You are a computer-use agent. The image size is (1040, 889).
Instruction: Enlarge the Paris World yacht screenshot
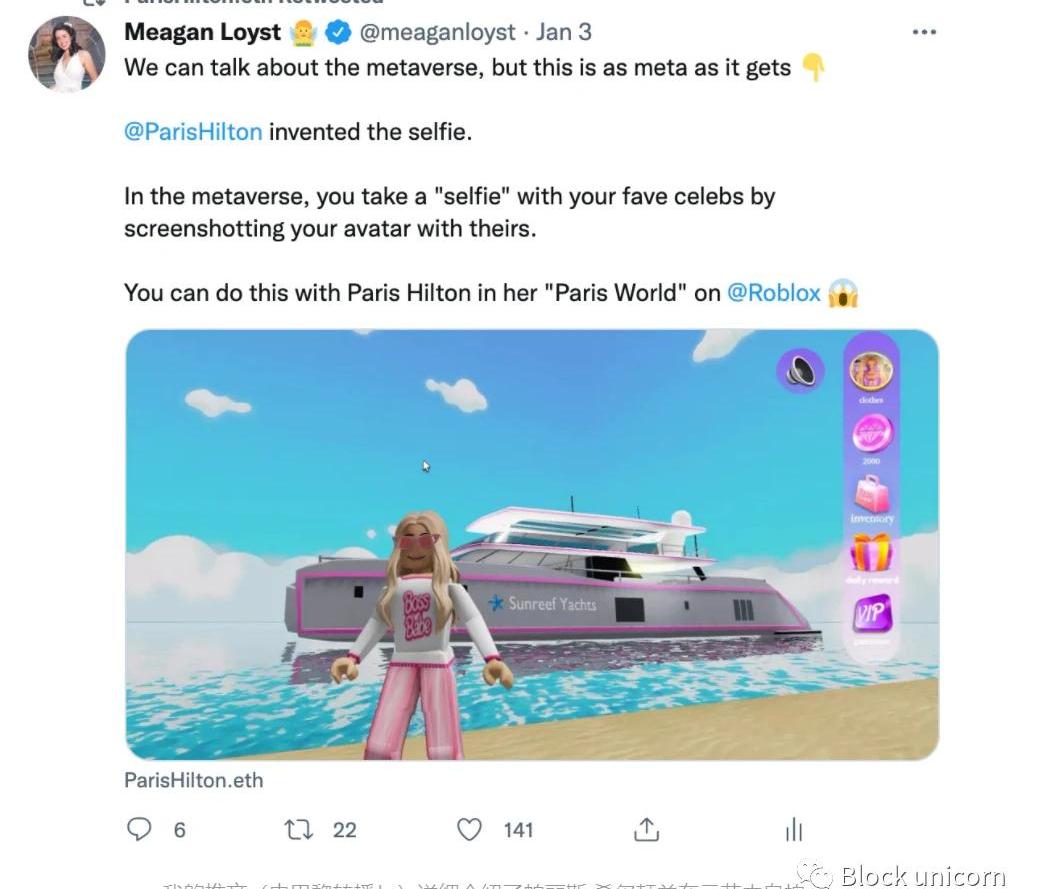click(x=532, y=544)
